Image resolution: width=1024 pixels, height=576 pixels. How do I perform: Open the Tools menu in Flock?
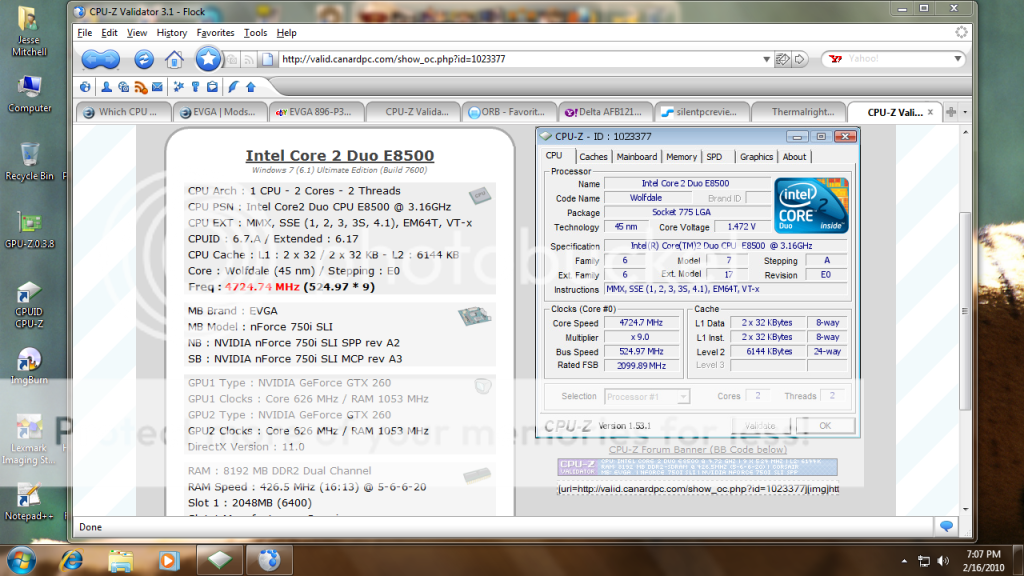point(255,32)
